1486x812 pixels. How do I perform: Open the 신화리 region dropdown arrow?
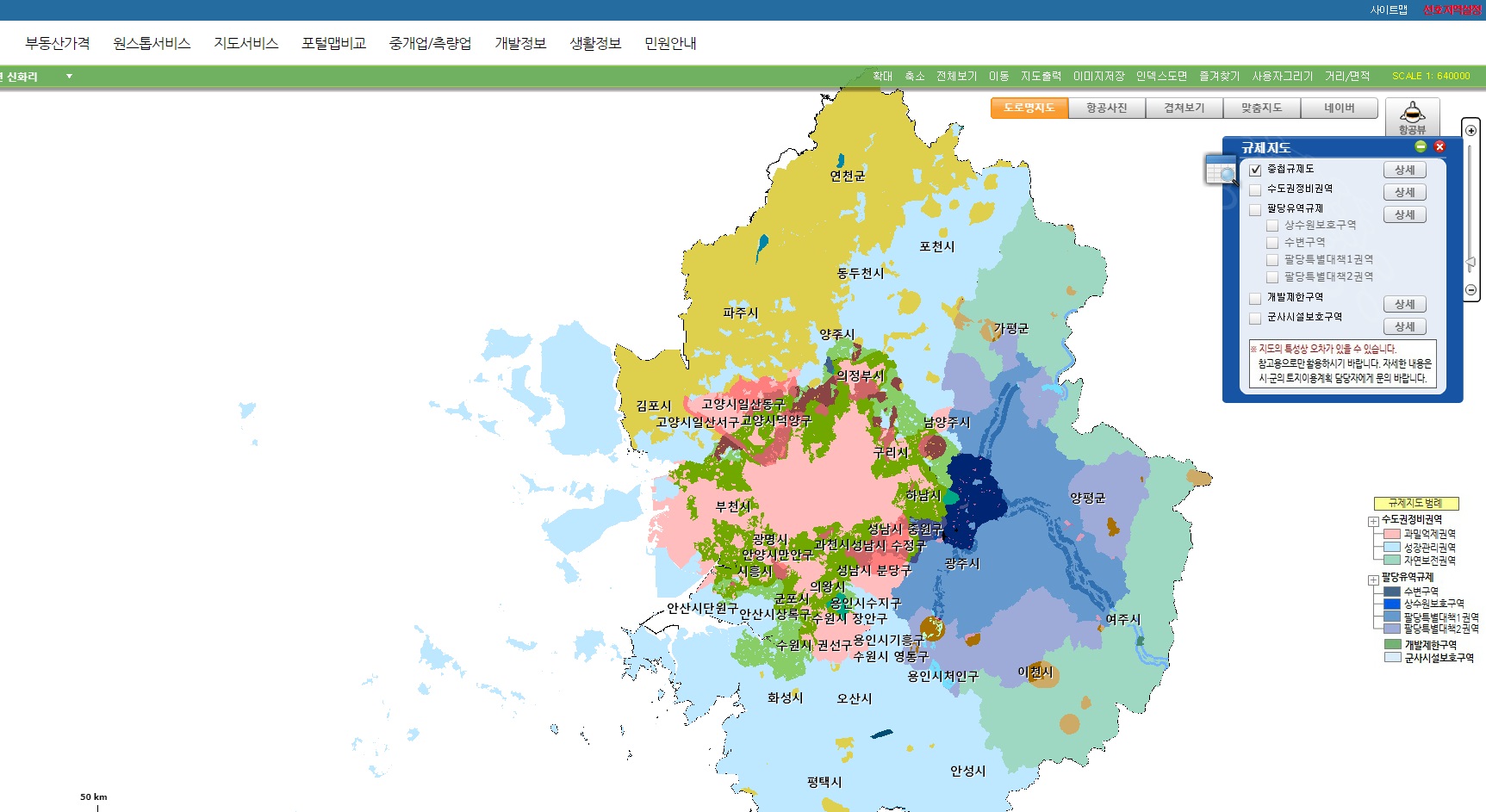point(69,77)
